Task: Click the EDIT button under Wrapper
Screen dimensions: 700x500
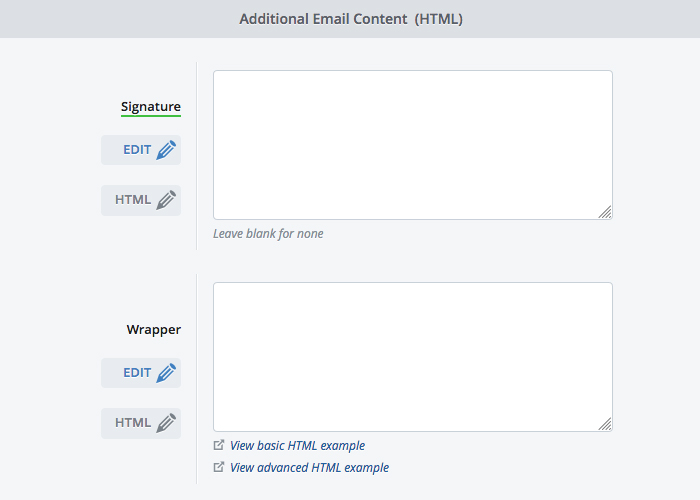Action: 141,373
